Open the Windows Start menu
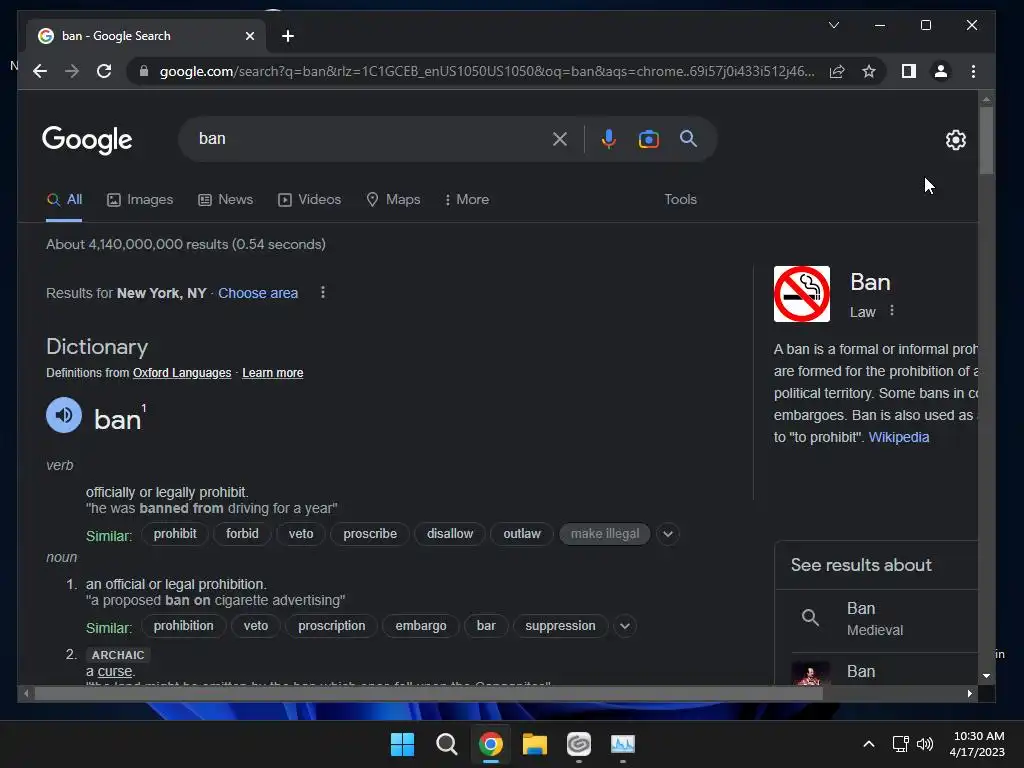This screenshot has width=1024, height=768. [x=402, y=744]
